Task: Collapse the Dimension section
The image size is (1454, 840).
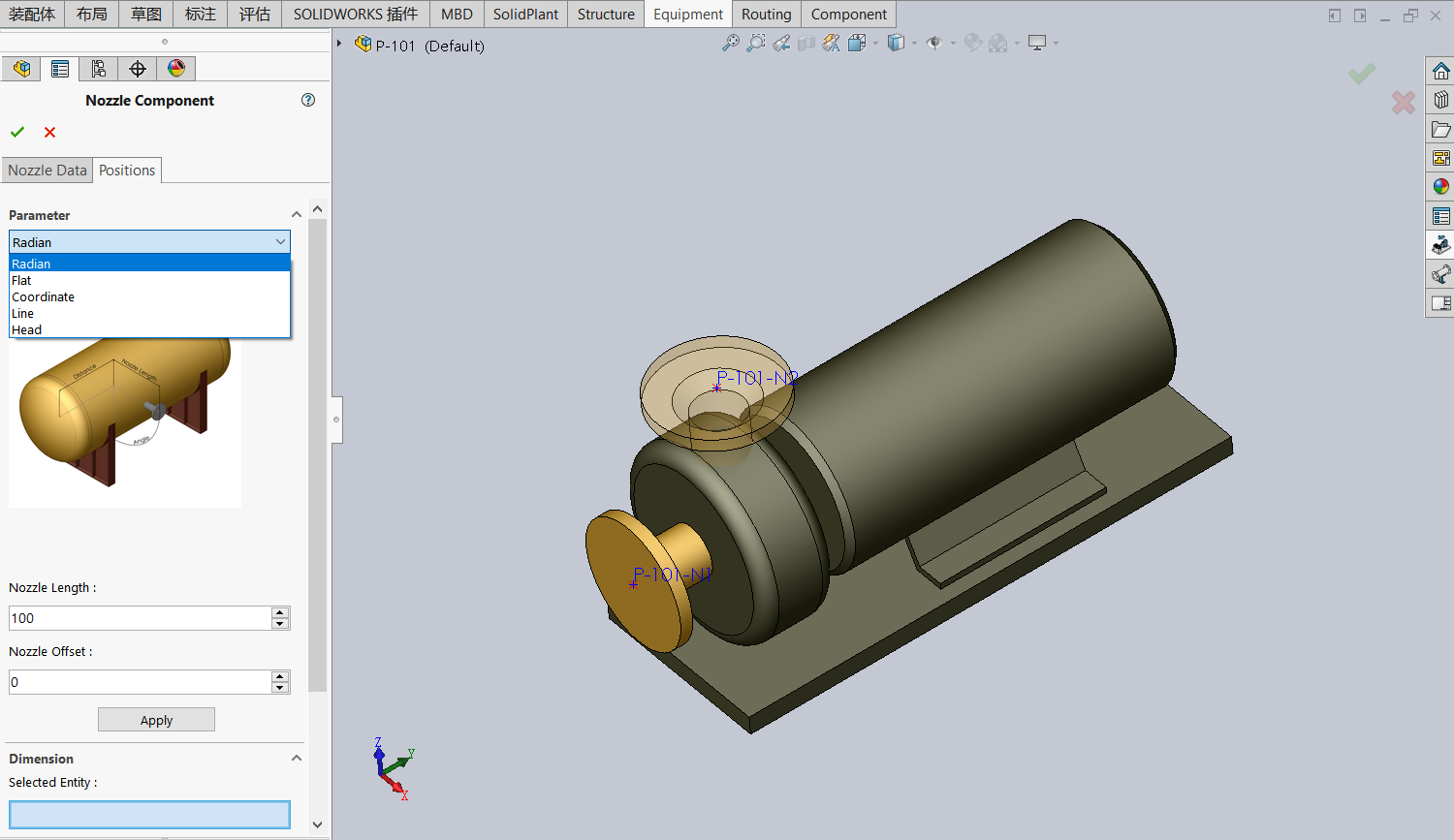Action: pyautogui.click(x=297, y=759)
